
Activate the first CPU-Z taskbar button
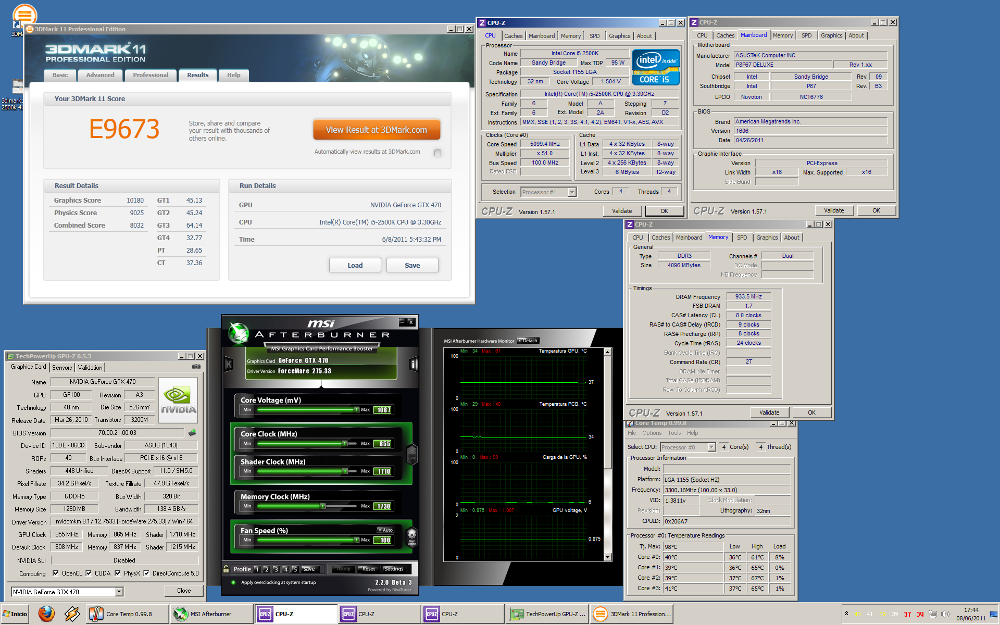295,614
